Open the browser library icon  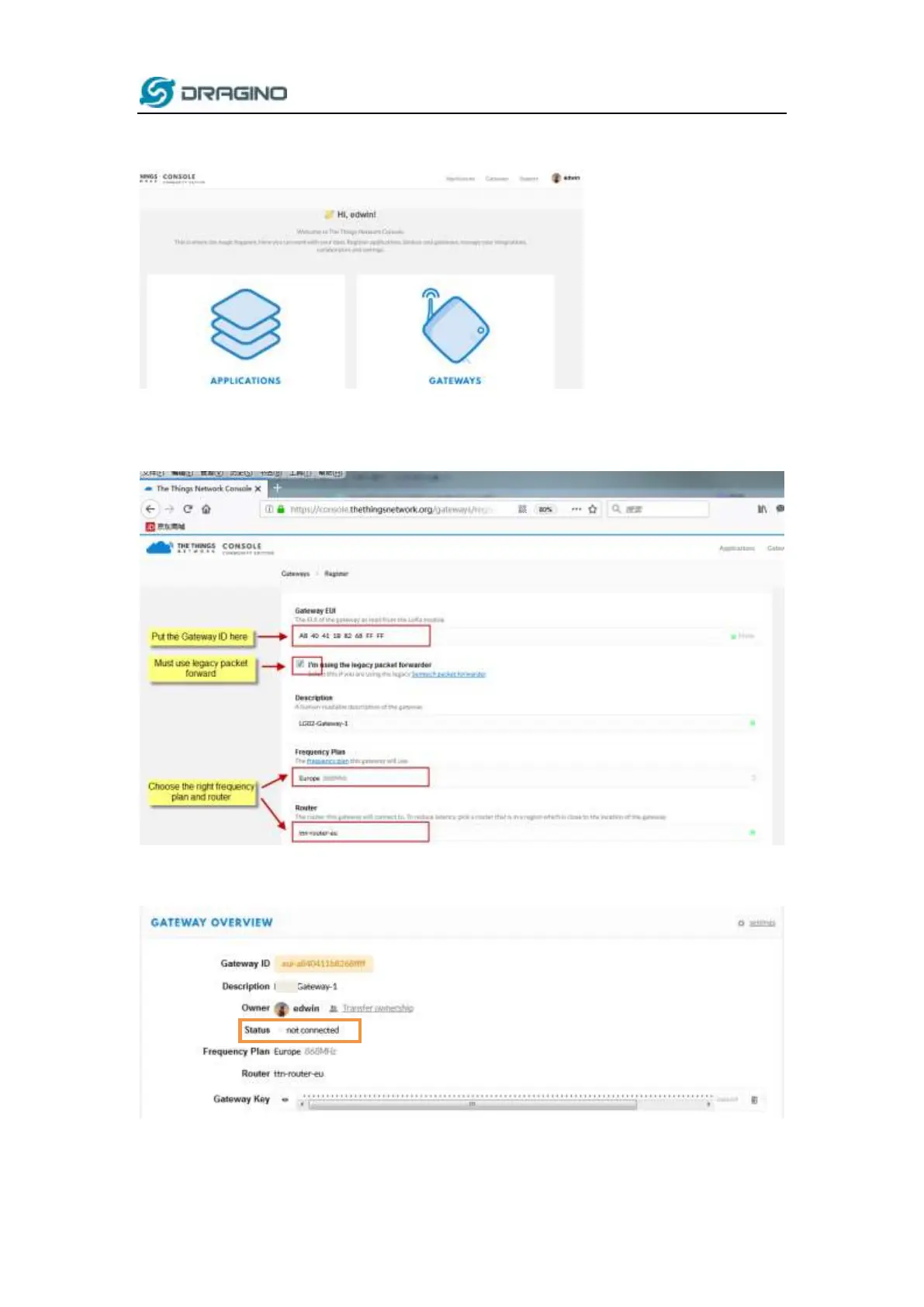(x=762, y=509)
